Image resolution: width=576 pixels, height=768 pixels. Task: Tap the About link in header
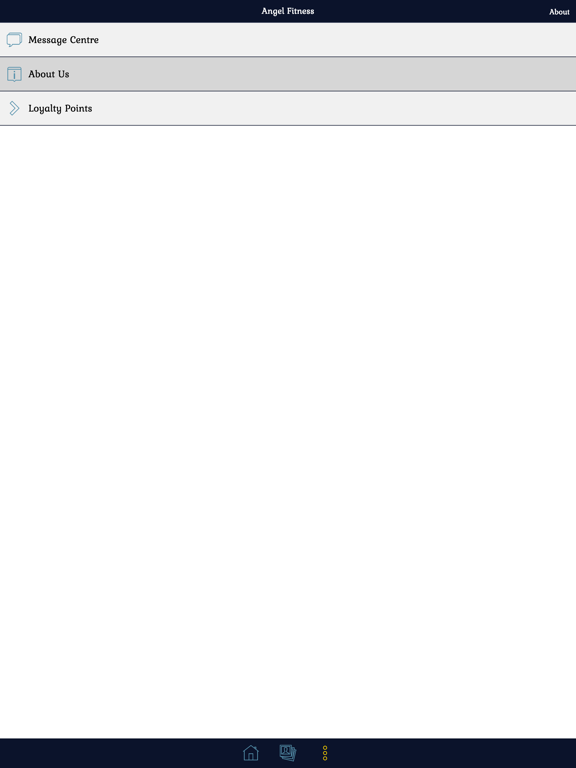[x=559, y=12]
